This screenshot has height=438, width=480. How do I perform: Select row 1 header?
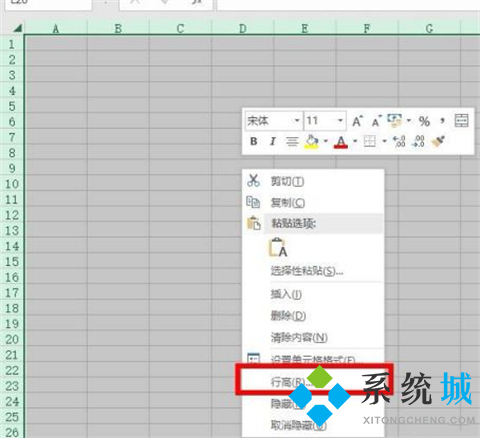12,44
